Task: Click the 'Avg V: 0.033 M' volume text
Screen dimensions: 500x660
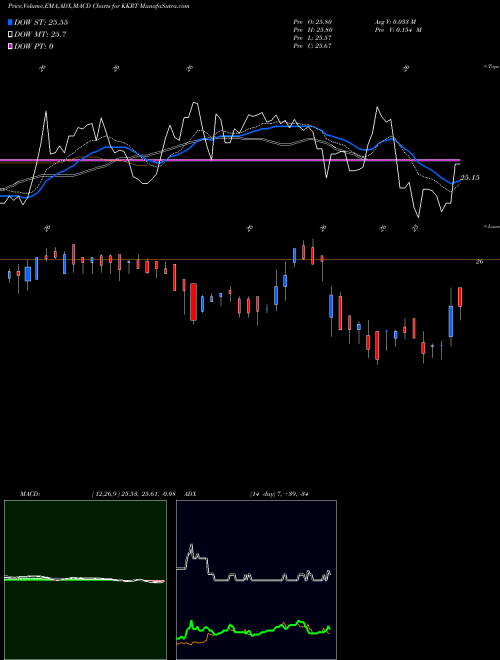Action: [x=395, y=22]
